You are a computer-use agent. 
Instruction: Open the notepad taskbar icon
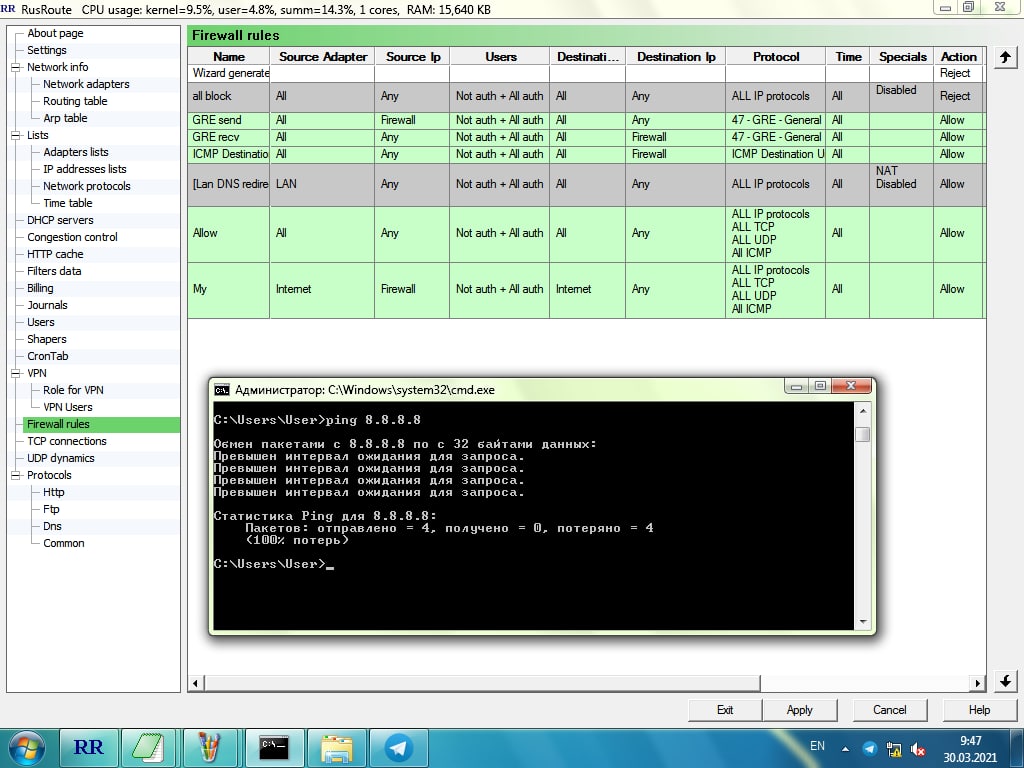(148, 747)
